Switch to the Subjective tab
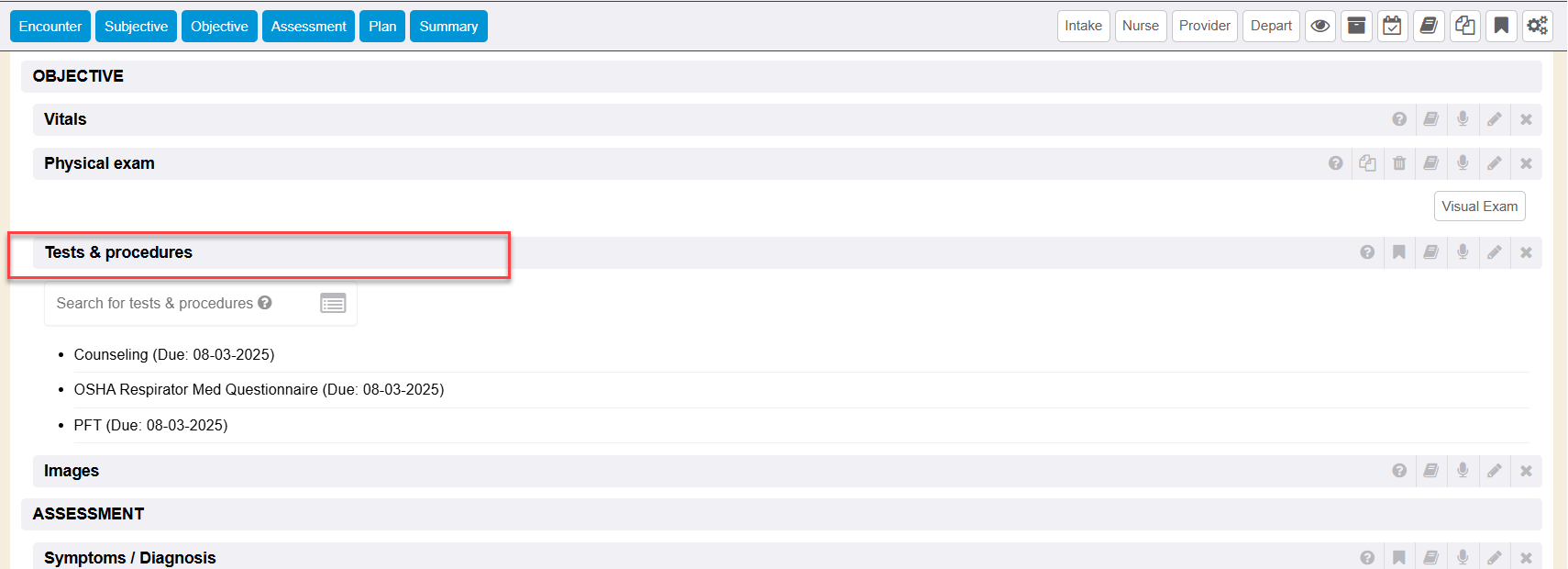Image resolution: width=1568 pixels, height=569 pixels. 136,27
